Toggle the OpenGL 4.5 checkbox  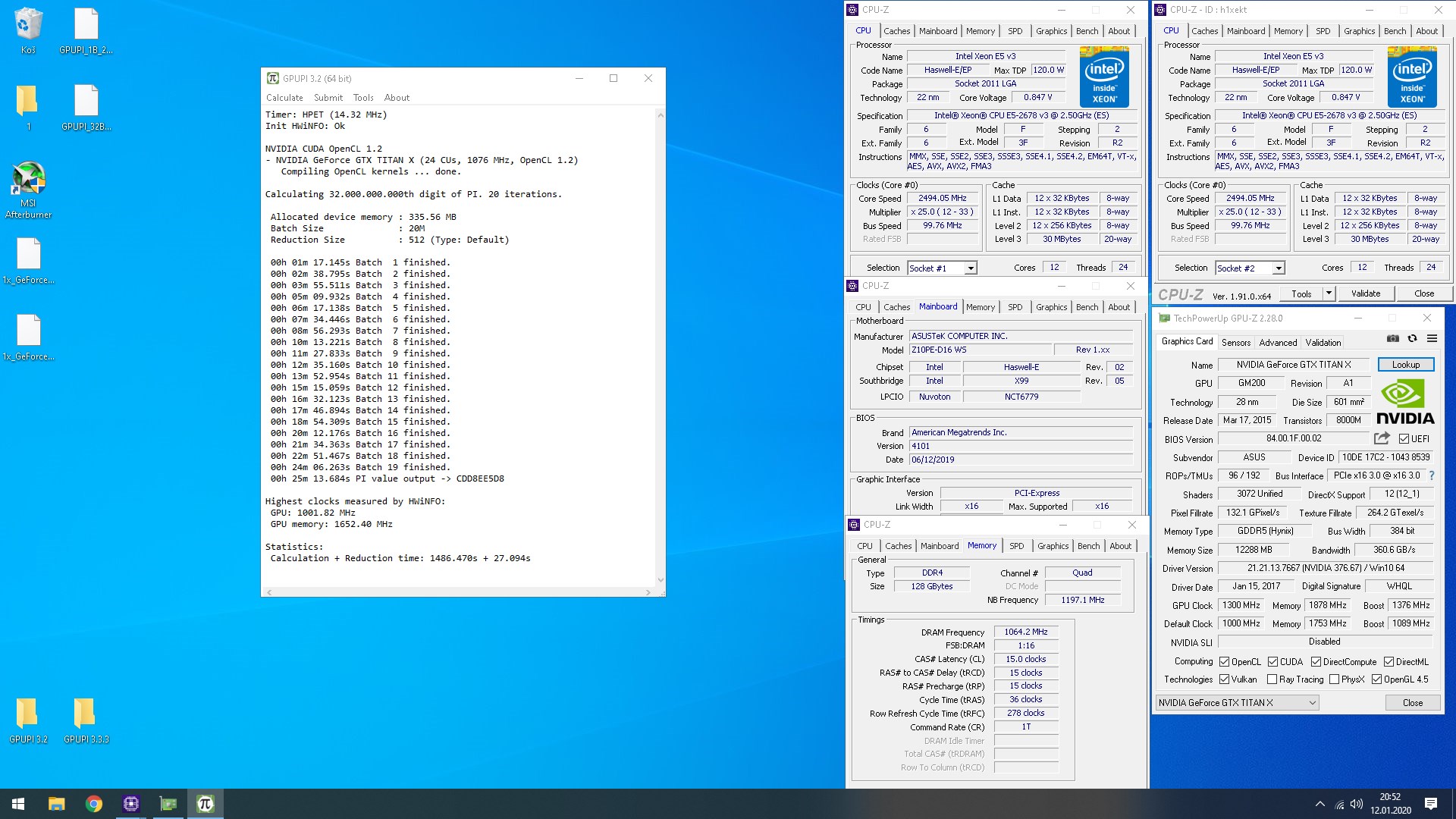pos(1376,679)
